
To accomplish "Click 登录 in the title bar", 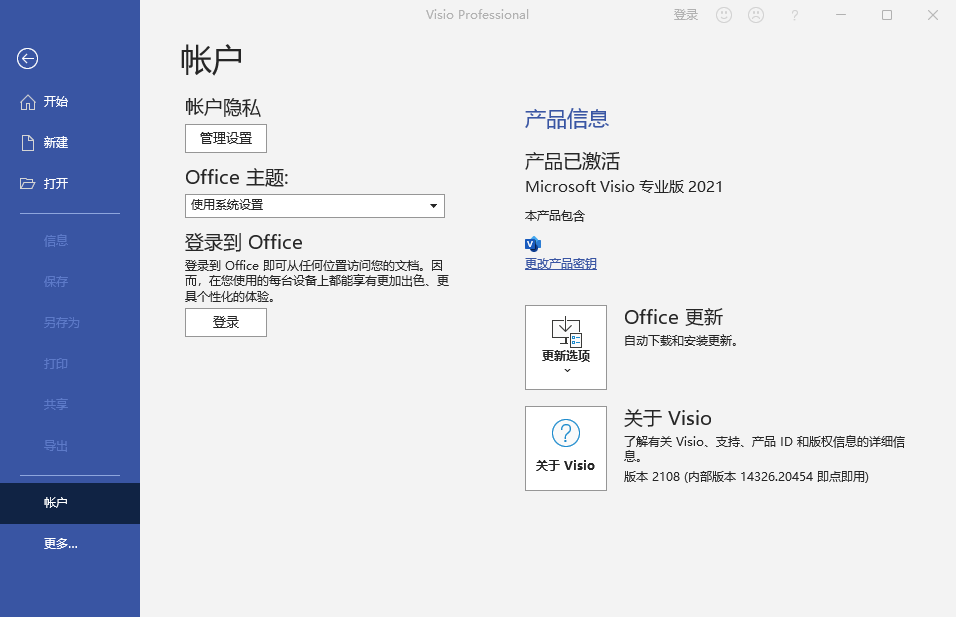I will (685, 15).
